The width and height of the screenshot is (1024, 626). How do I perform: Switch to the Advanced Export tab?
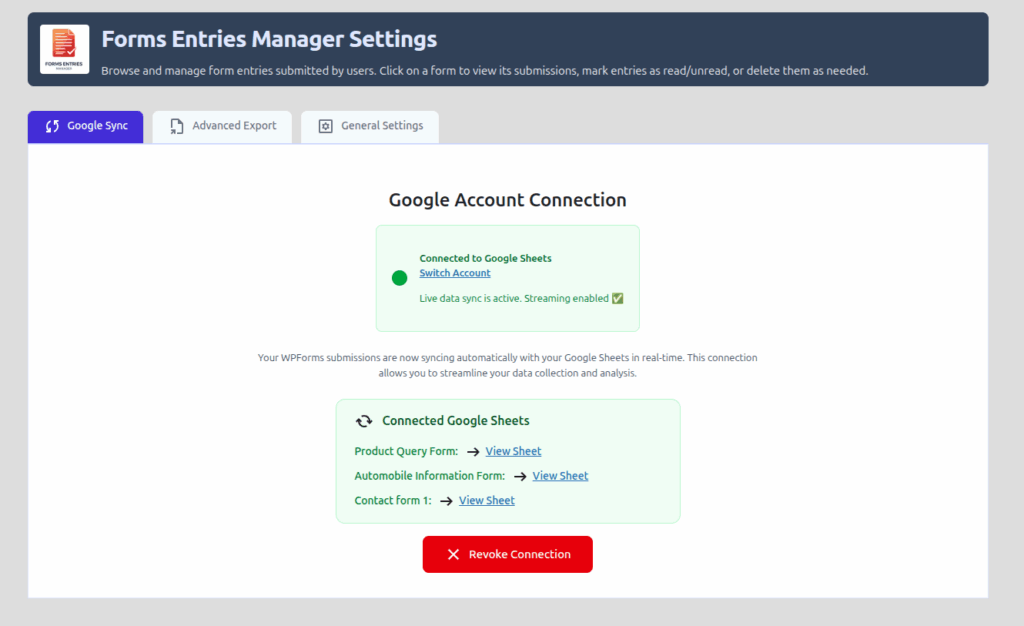click(222, 126)
